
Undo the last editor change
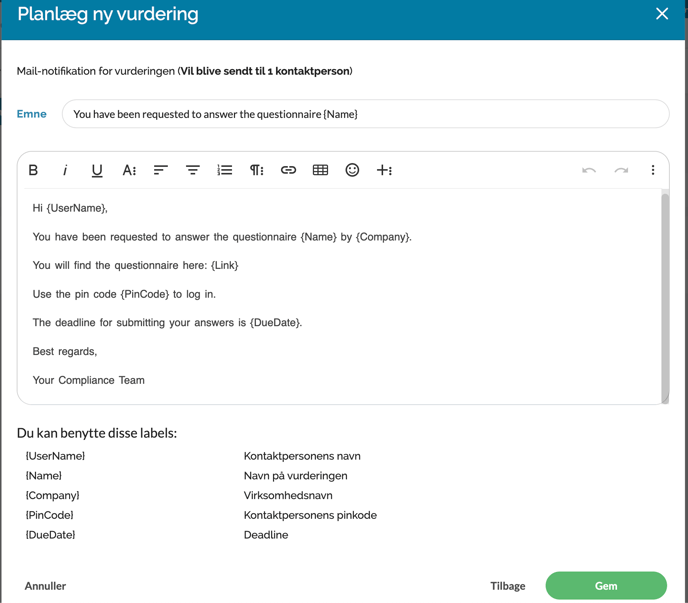click(589, 170)
